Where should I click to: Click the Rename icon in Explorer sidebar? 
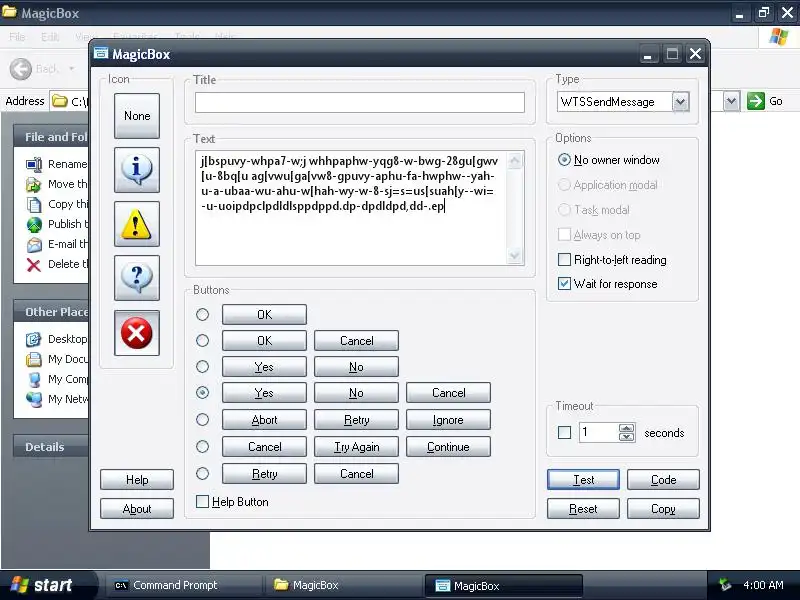click(34, 164)
